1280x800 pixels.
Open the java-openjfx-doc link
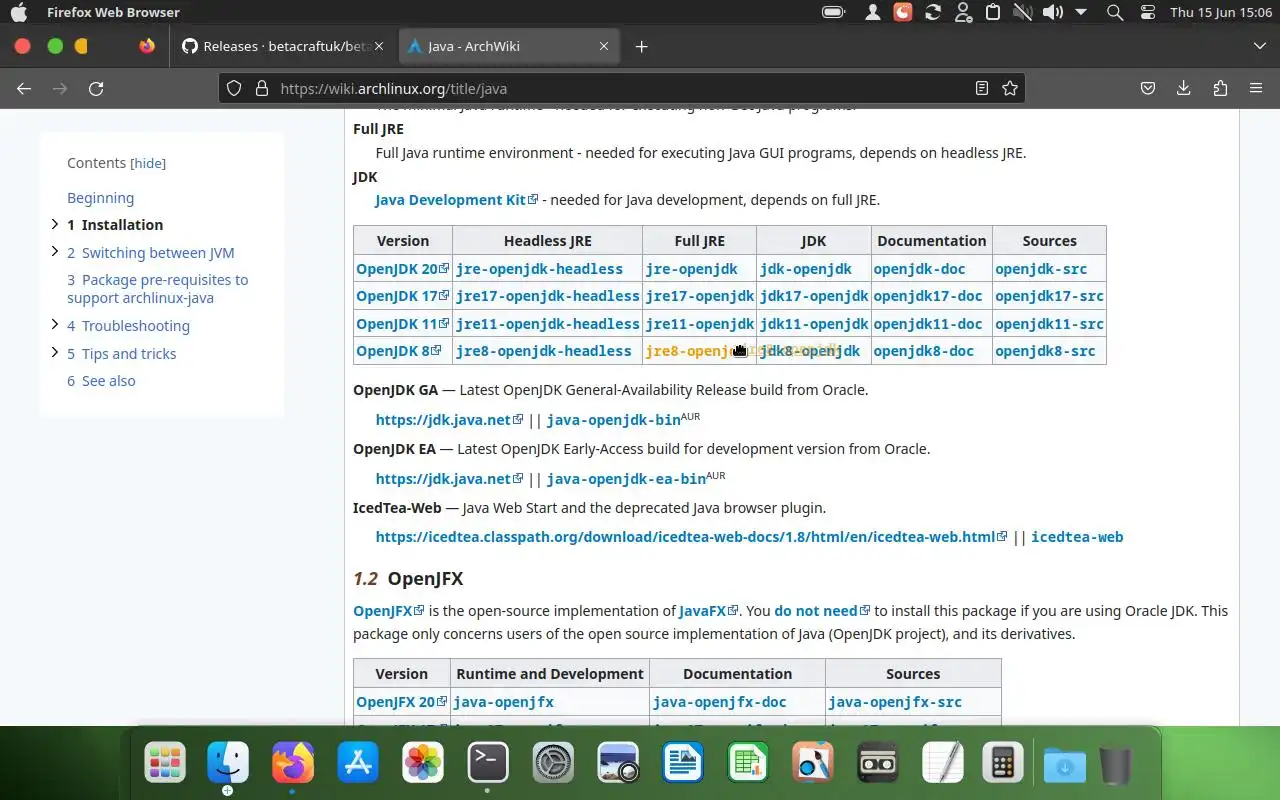(x=720, y=702)
